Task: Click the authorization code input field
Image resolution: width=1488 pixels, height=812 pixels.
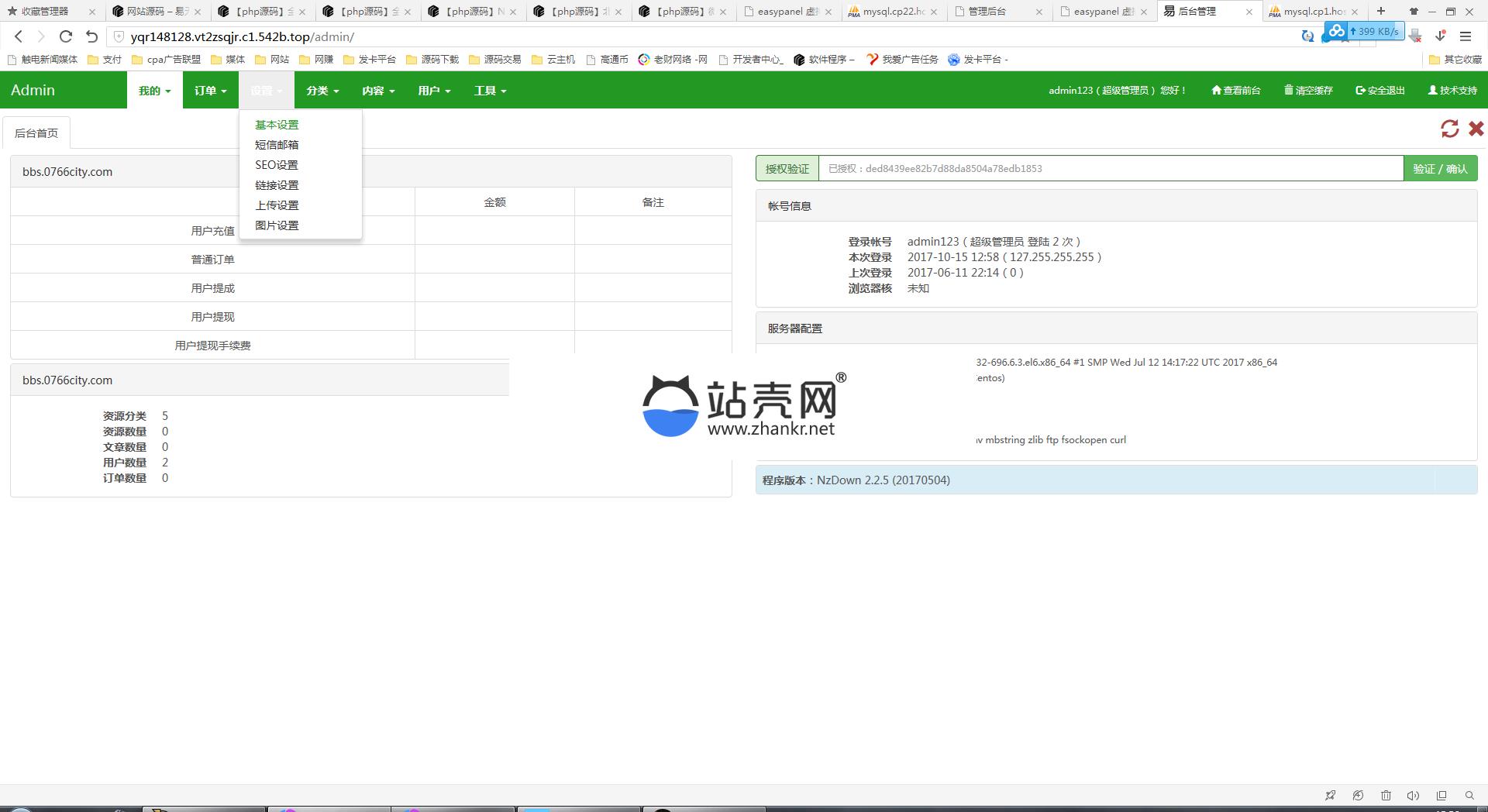Action: (1110, 169)
